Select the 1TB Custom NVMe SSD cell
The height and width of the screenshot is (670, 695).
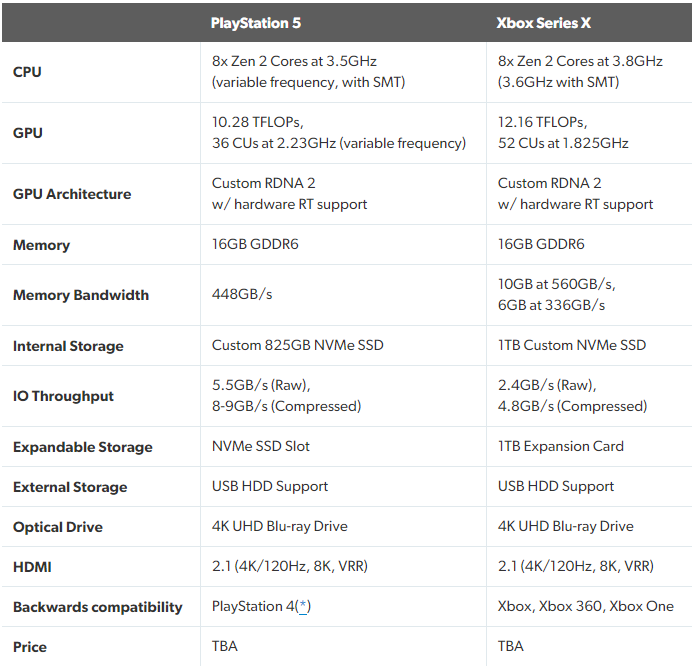572,346
